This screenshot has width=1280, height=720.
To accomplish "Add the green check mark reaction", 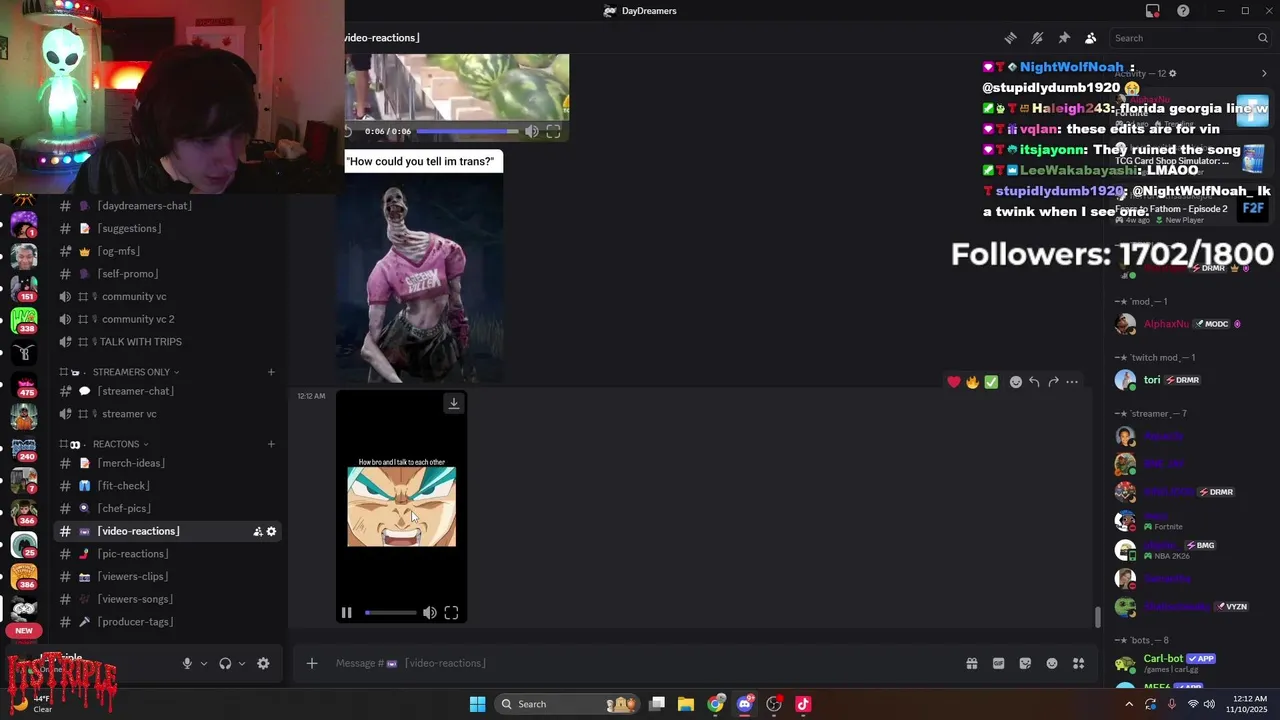I will point(991,382).
